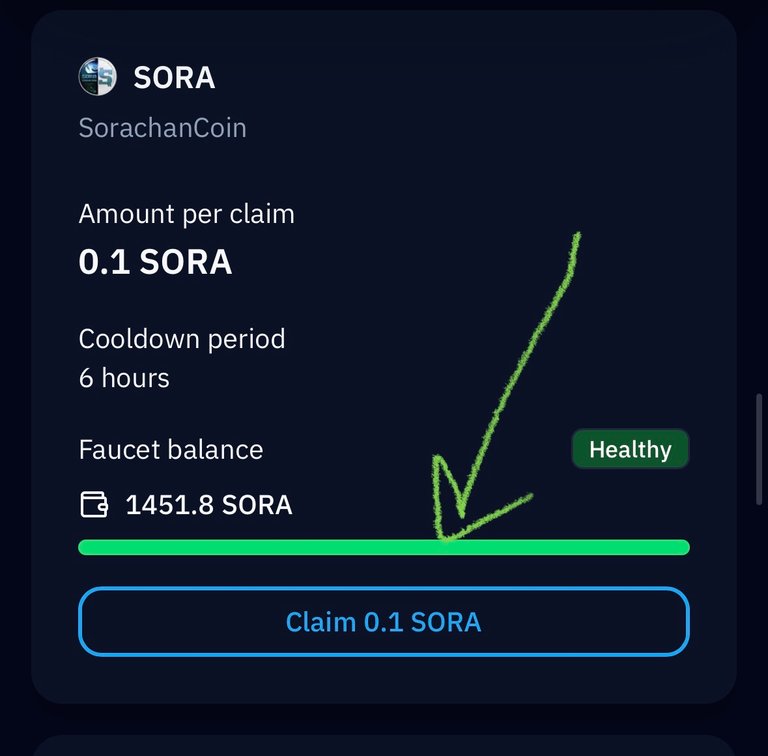The height and width of the screenshot is (756, 768).
Task: Click the green faucet balance progress bar
Action: [x=250, y=547]
